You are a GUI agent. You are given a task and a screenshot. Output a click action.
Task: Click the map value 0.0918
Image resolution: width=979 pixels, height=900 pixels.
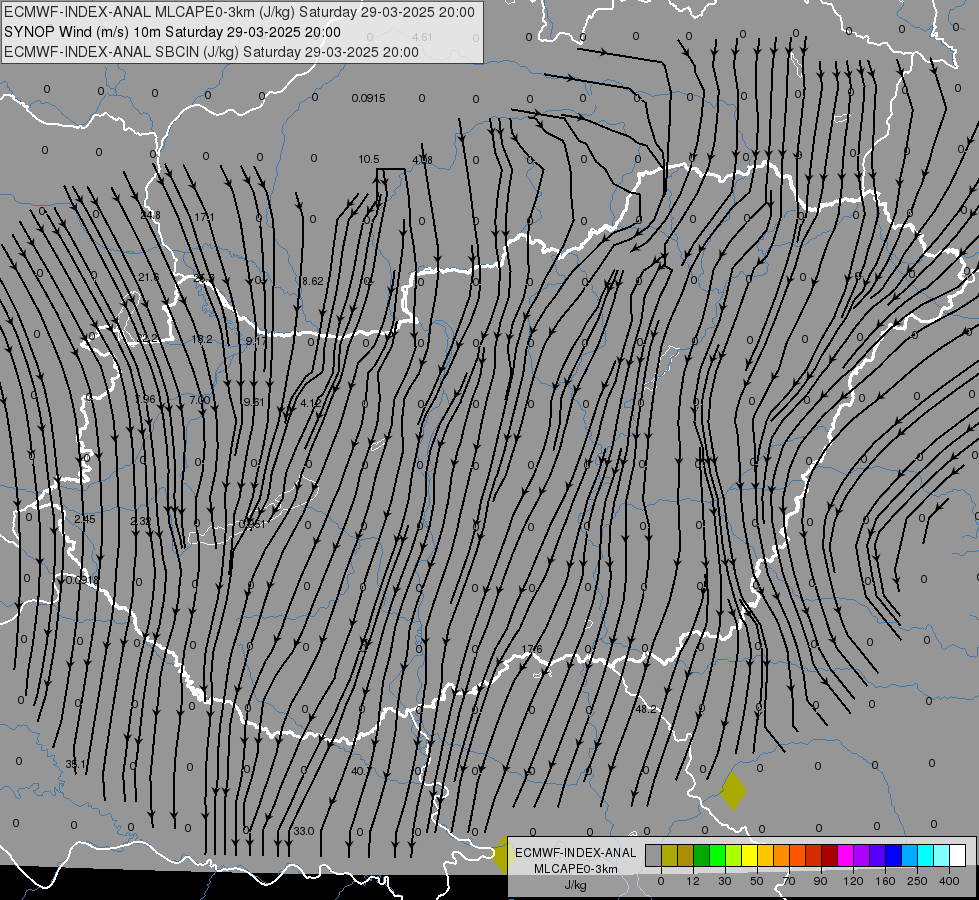pos(82,580)
